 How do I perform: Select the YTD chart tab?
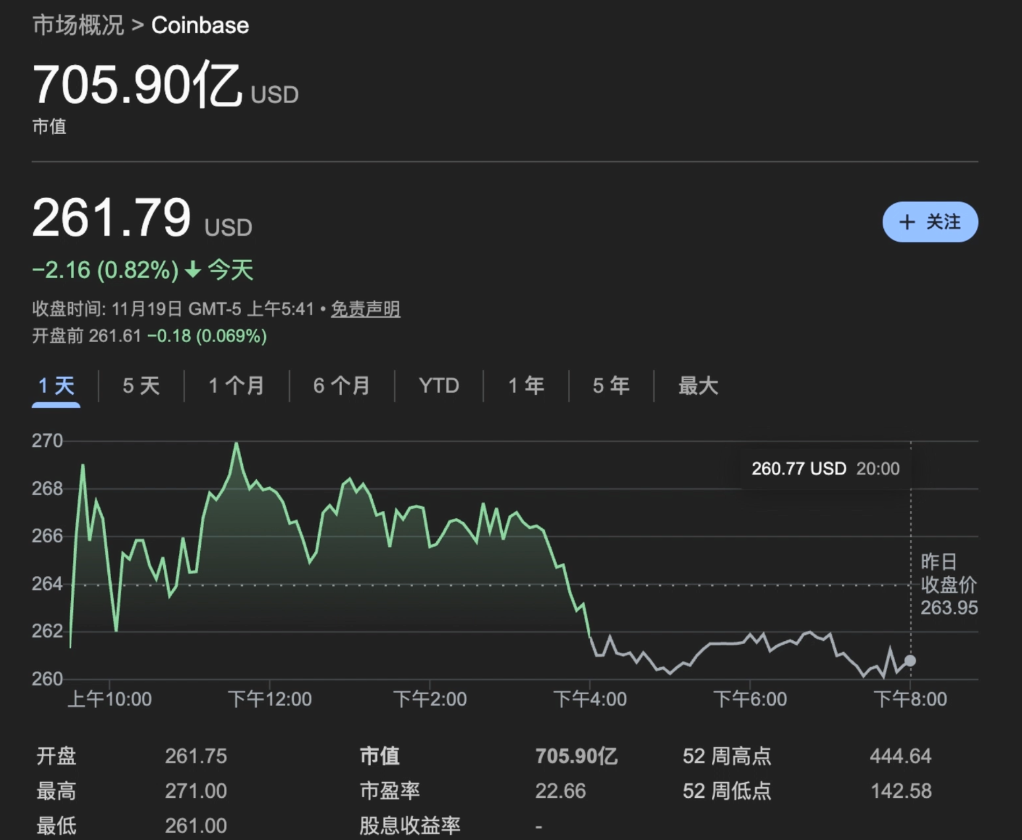coord(439,386)
